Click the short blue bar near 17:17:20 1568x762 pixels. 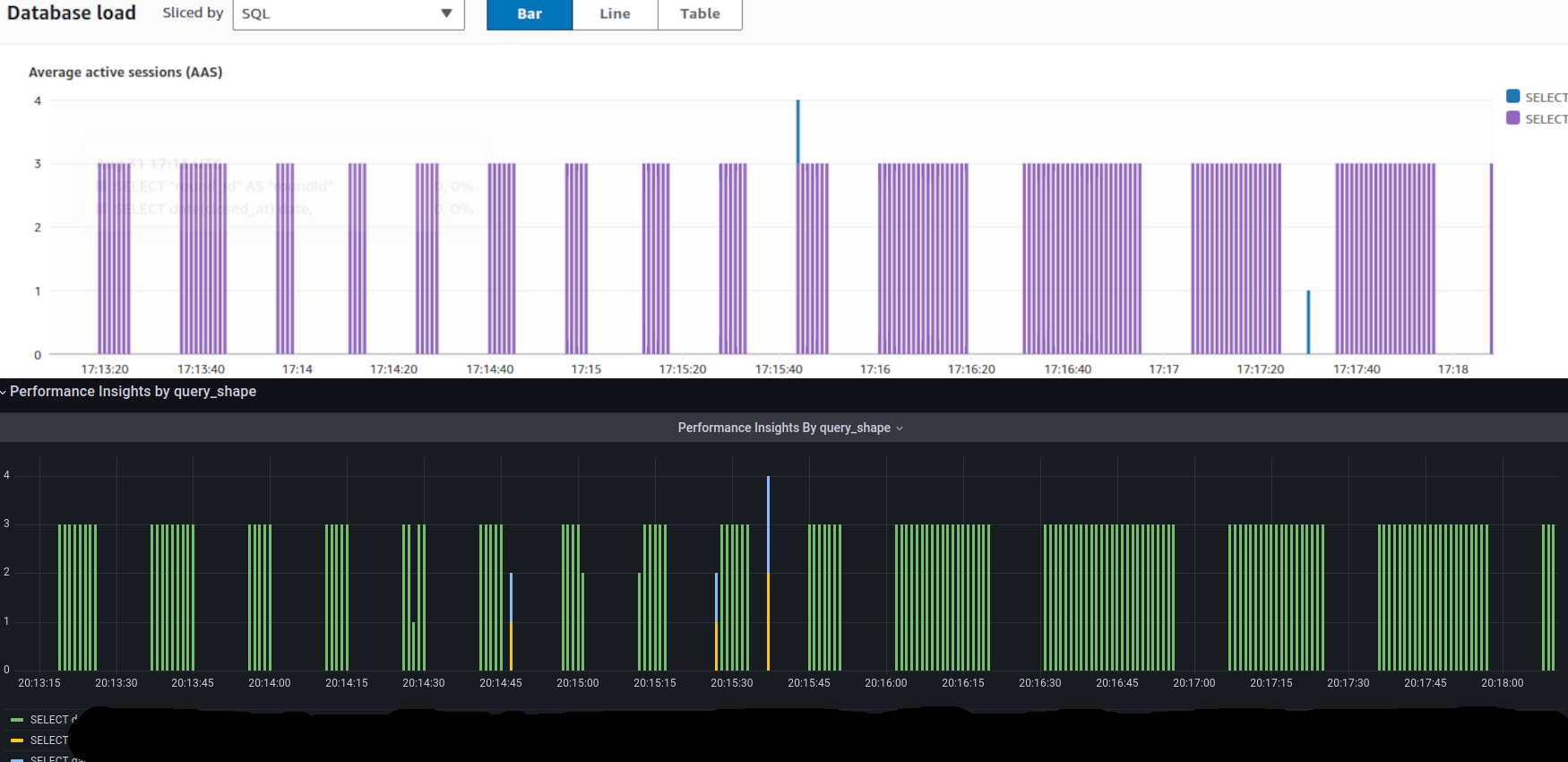tap(1308, 322)
